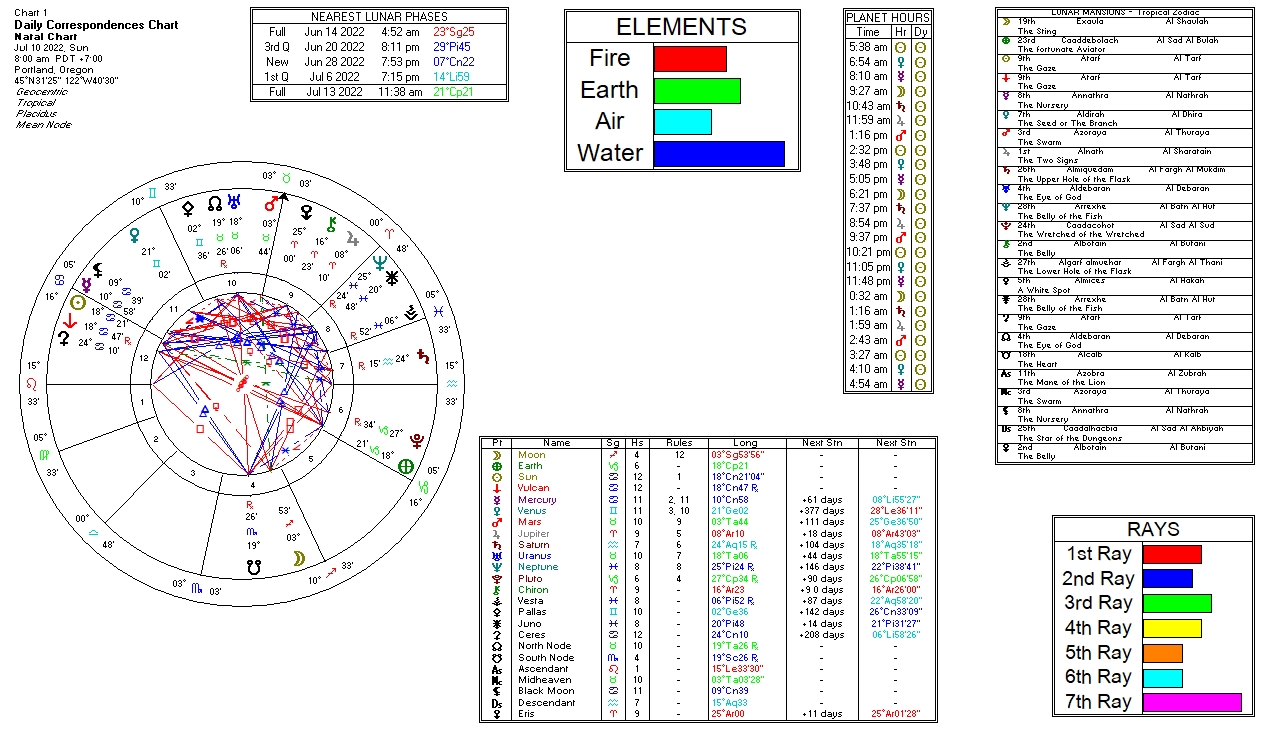
Task: Click the magenta 7th Ray bar
Action: point(1192,702)
